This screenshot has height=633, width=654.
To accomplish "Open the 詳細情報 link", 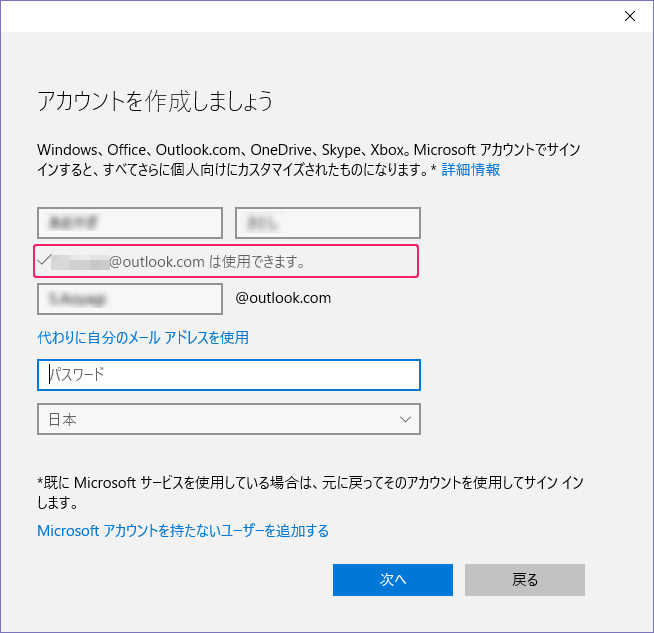I will (x=470, y=170).
